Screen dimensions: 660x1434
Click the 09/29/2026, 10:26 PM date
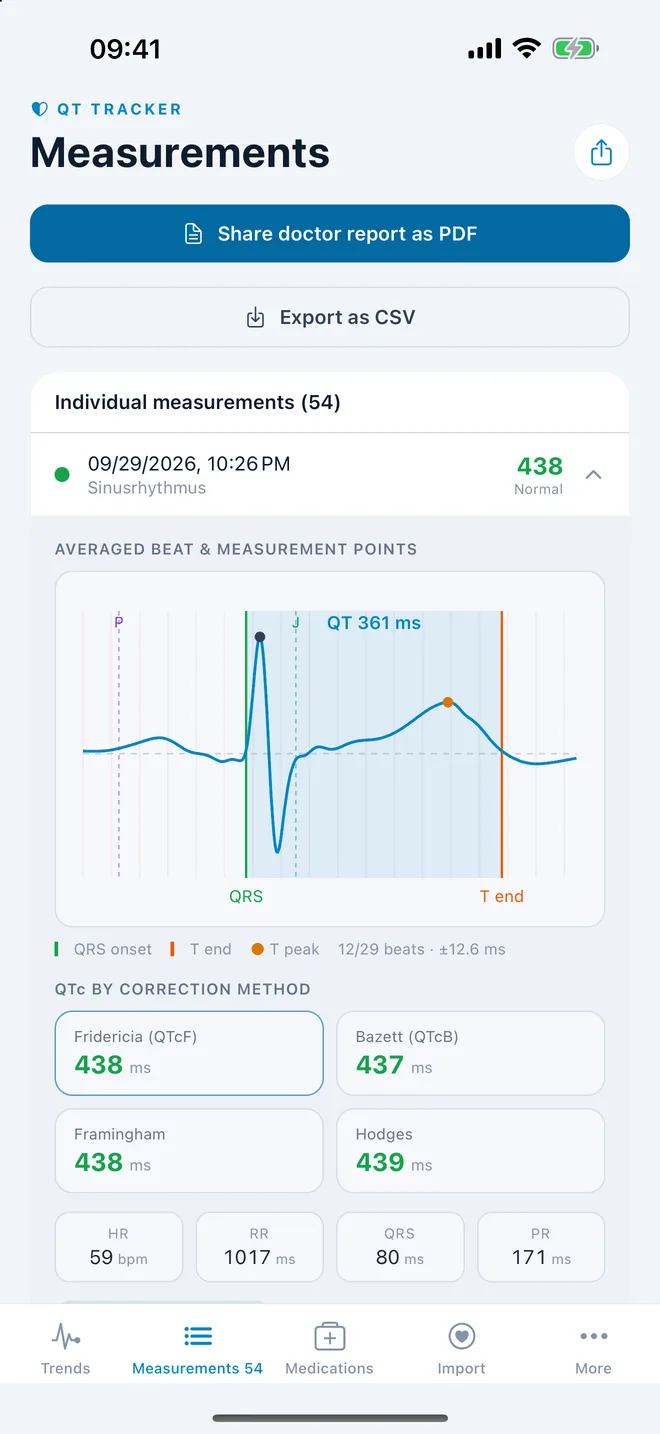(189, 464)
